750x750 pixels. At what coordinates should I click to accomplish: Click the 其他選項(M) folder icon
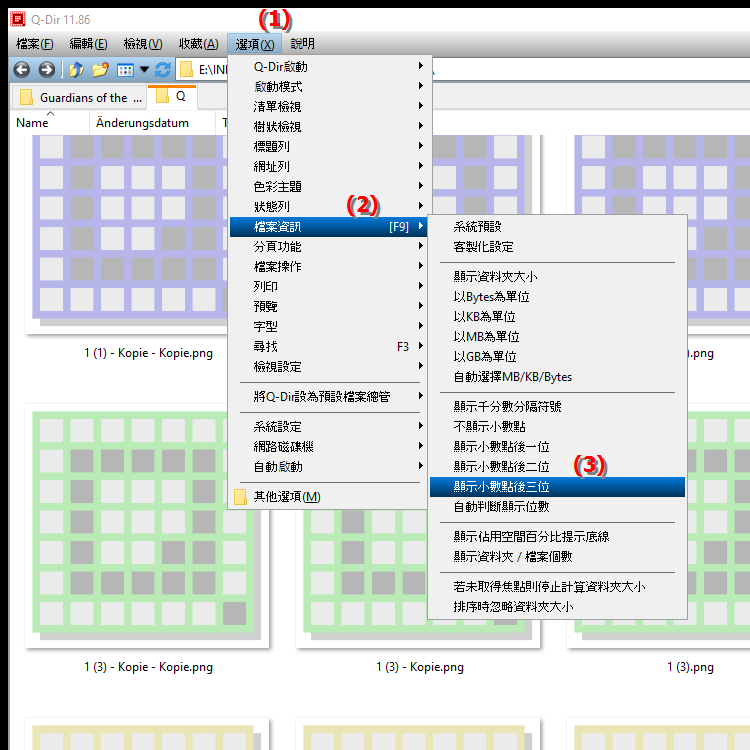pos(241,497)
